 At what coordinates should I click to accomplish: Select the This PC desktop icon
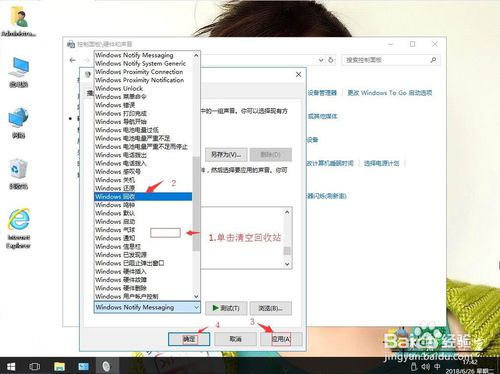(19, 72)
